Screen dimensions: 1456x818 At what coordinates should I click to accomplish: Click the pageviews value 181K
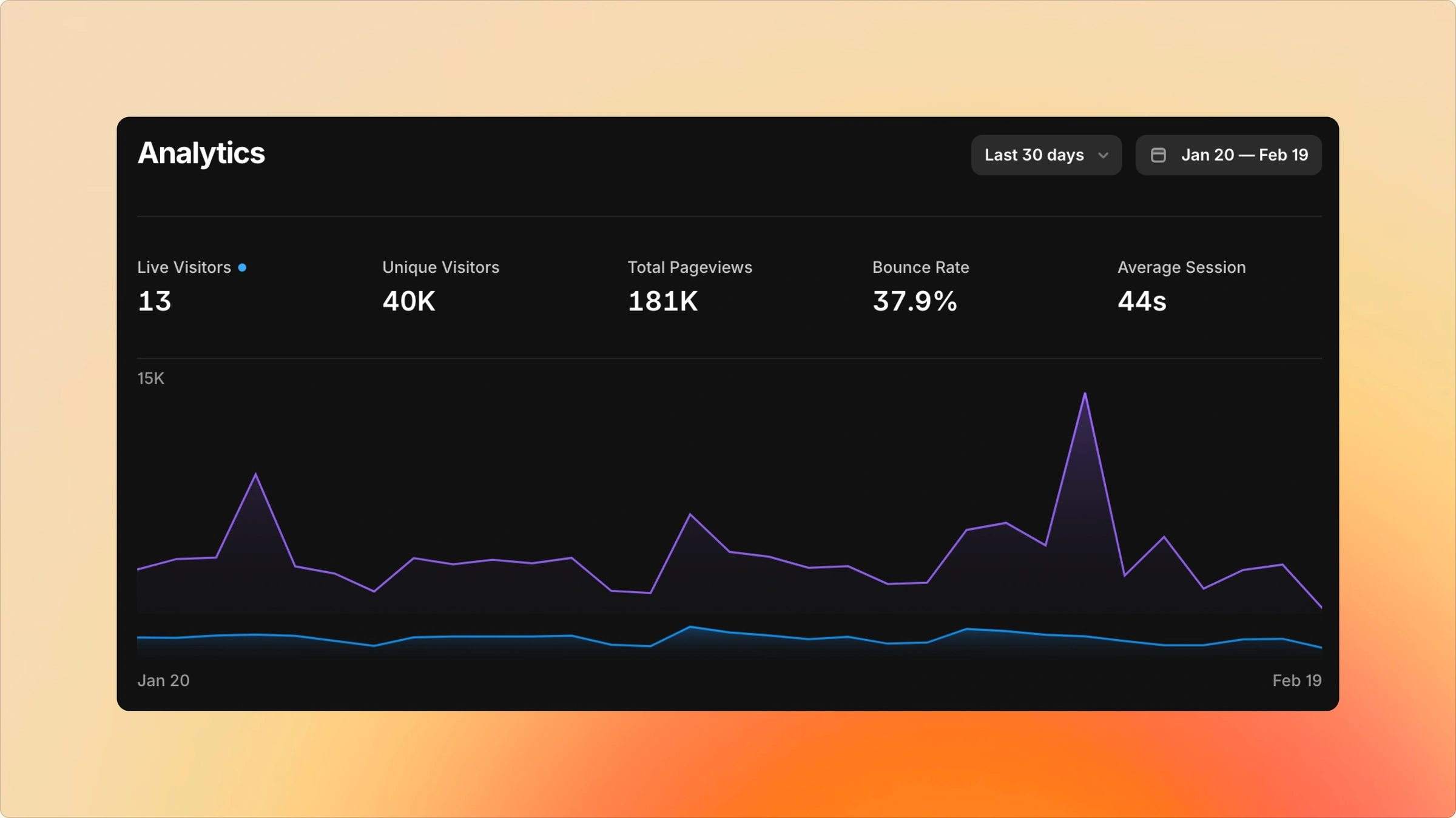point(663,301)
